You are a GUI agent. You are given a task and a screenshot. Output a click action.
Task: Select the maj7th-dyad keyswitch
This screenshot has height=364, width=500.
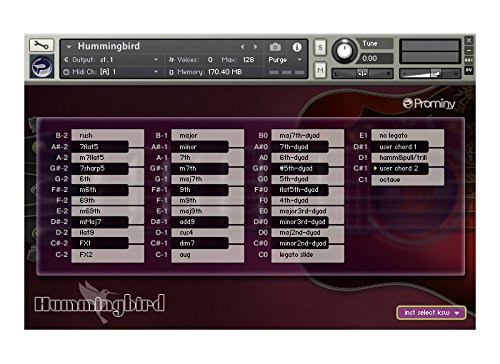(x=308, y=135)
